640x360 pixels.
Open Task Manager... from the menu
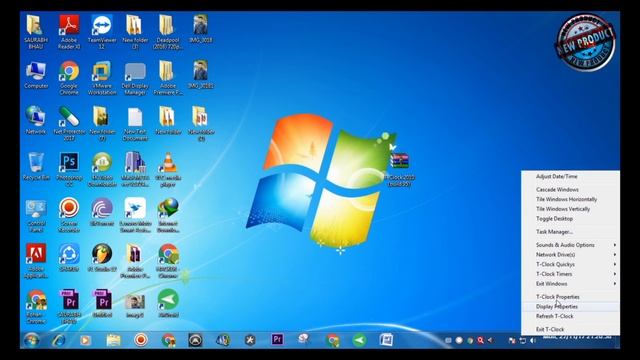(x=571, y=232)
